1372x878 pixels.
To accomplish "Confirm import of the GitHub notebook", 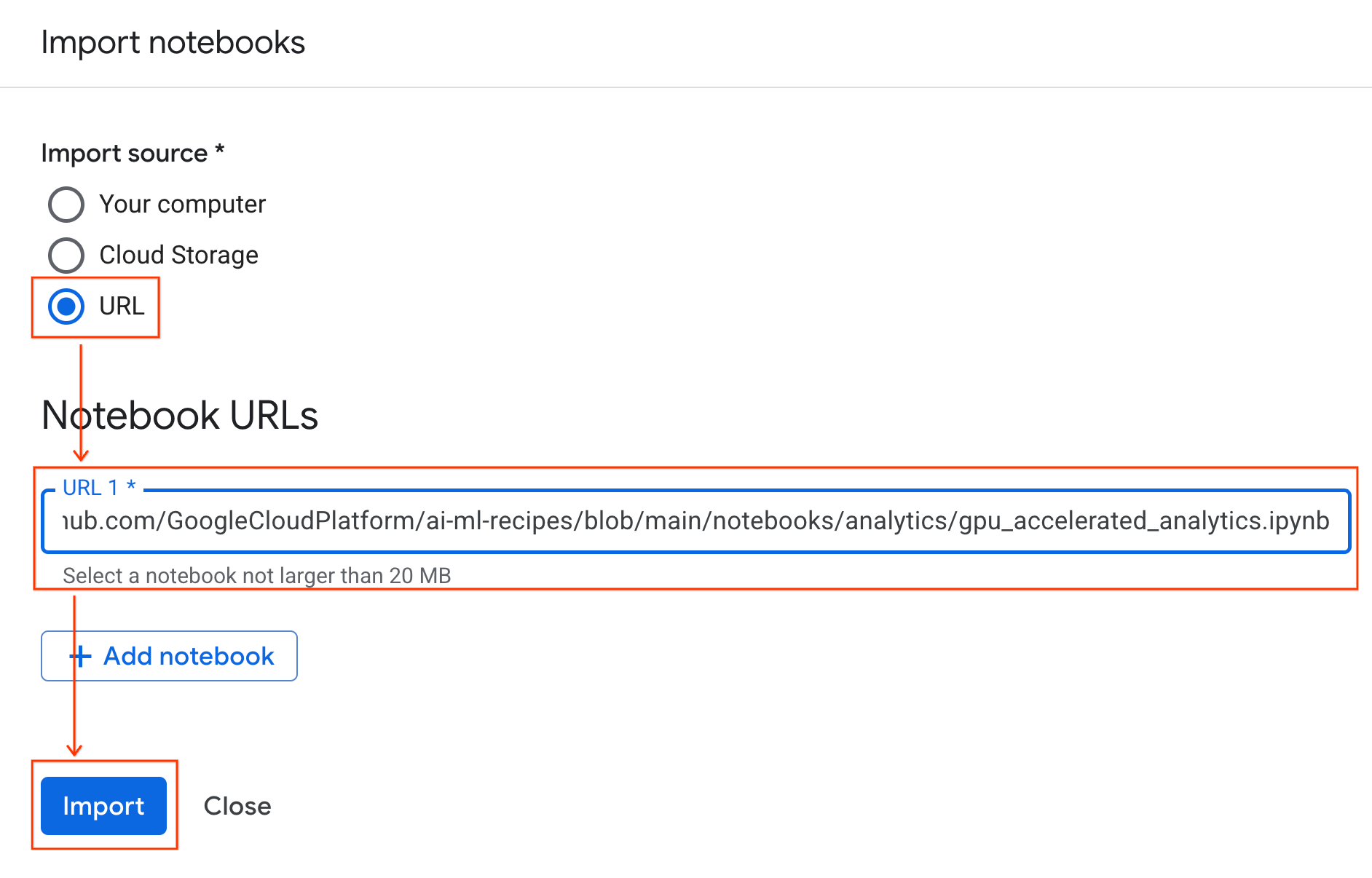I will (103, 806).
